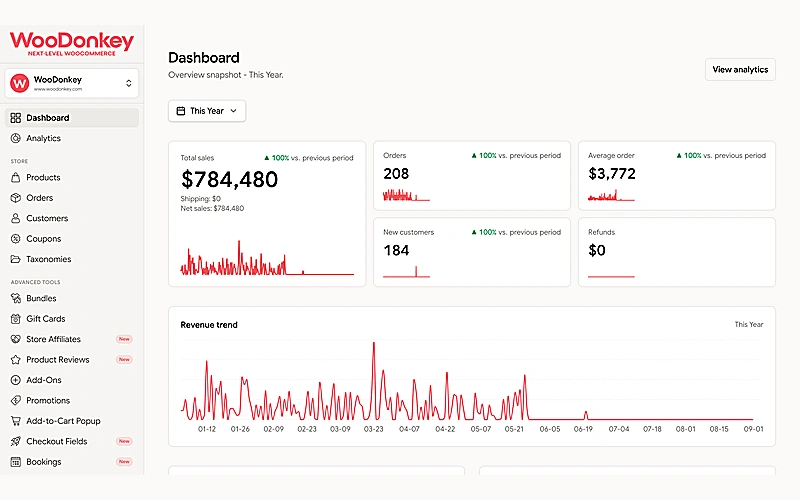Expand the WooDonkey store switcher arrows
Screen dimensions: 800x500
click(129, 83)
